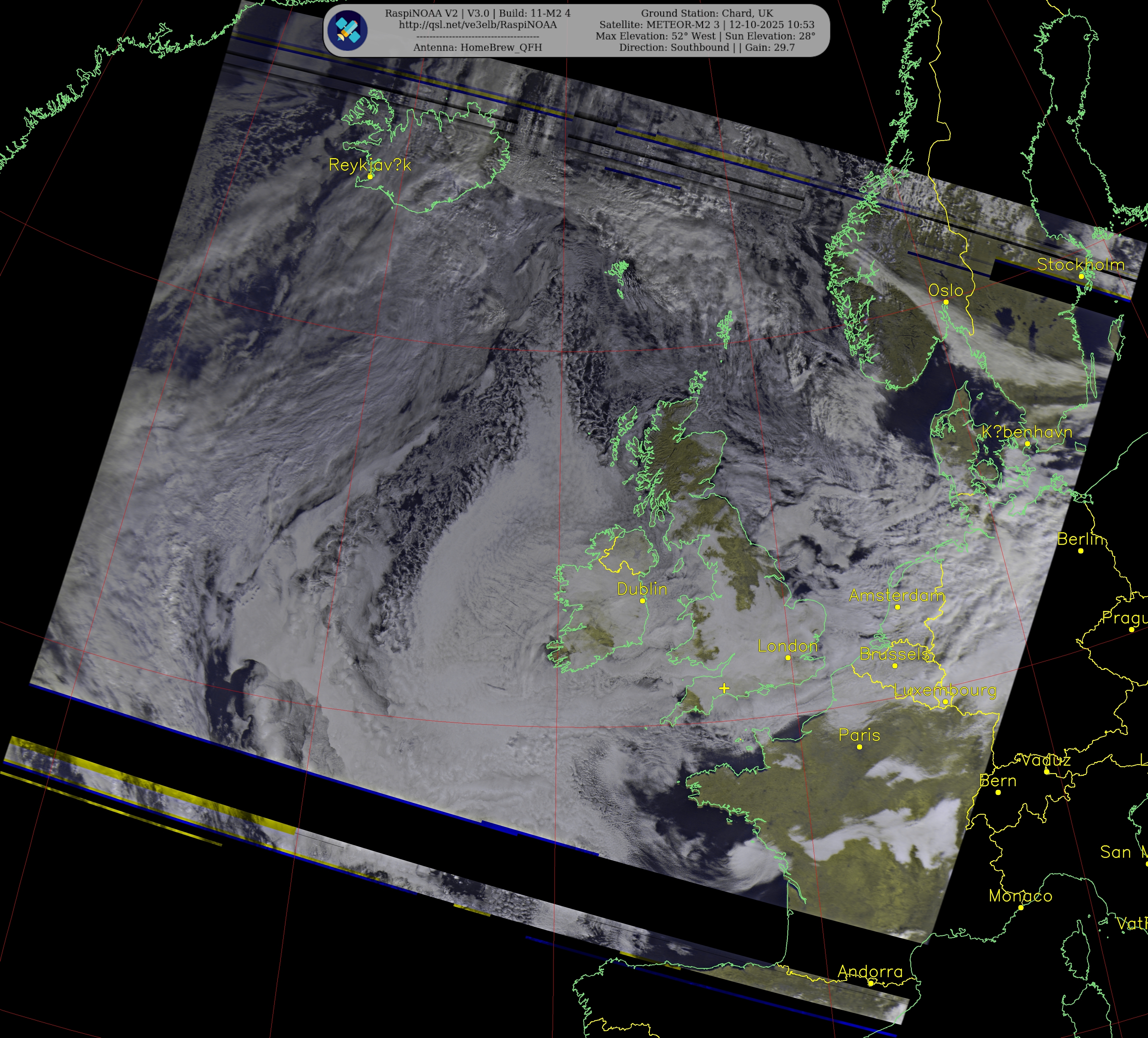Click the Luxembourg city label
Screen dimensions: 1148x1038
tap(945, 690)
